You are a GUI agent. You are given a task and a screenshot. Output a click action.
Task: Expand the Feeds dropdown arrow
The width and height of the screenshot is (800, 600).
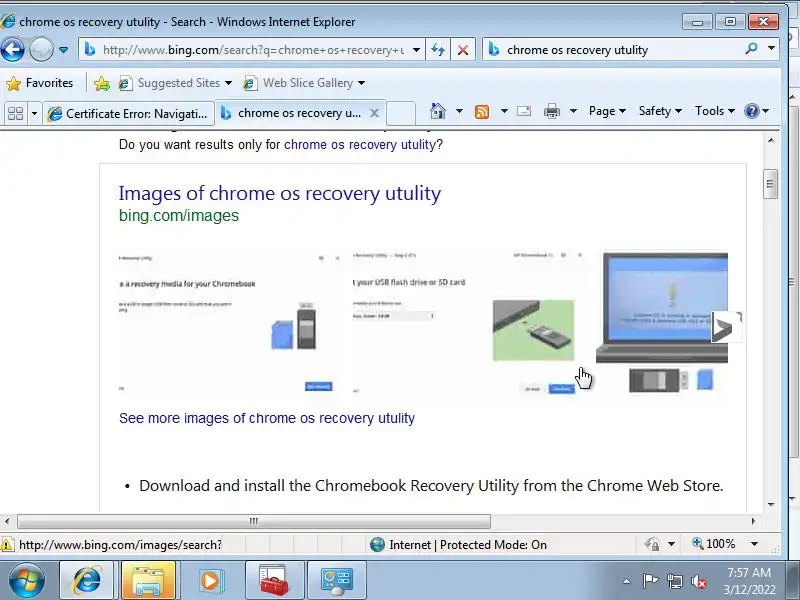coord(504,111)
